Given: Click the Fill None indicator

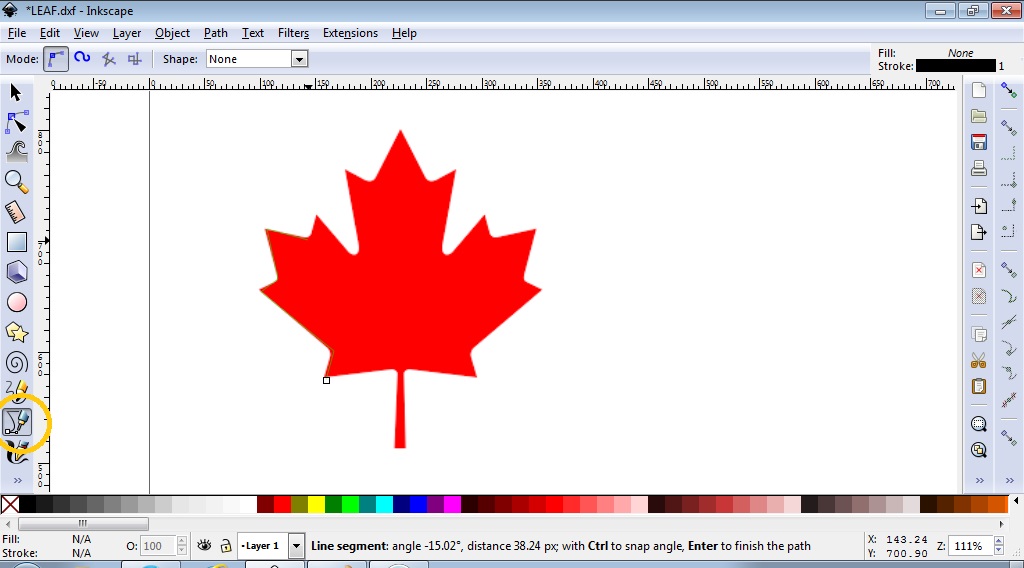Looking at the screenshot, I should [960, 53].
